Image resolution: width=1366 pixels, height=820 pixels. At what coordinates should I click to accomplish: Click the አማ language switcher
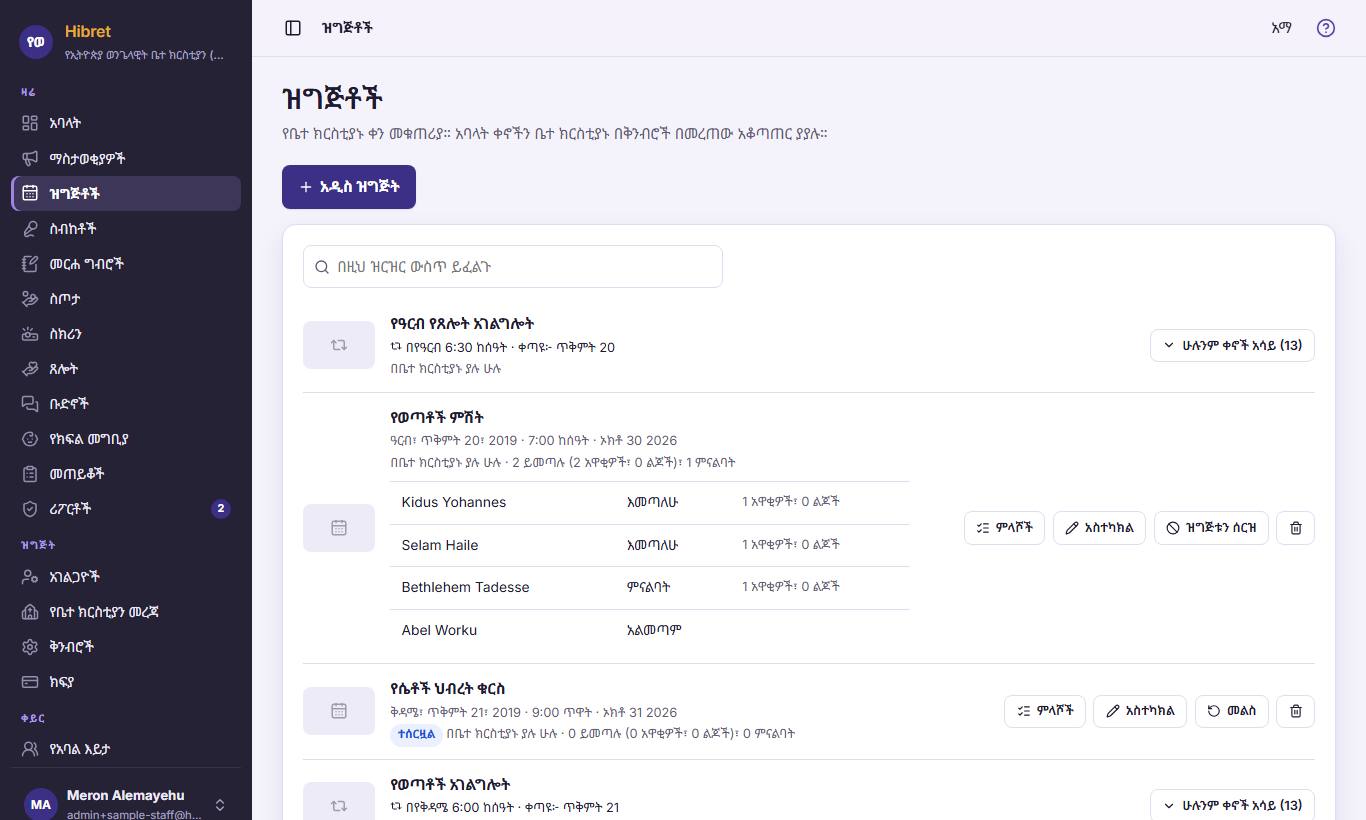1281,28
